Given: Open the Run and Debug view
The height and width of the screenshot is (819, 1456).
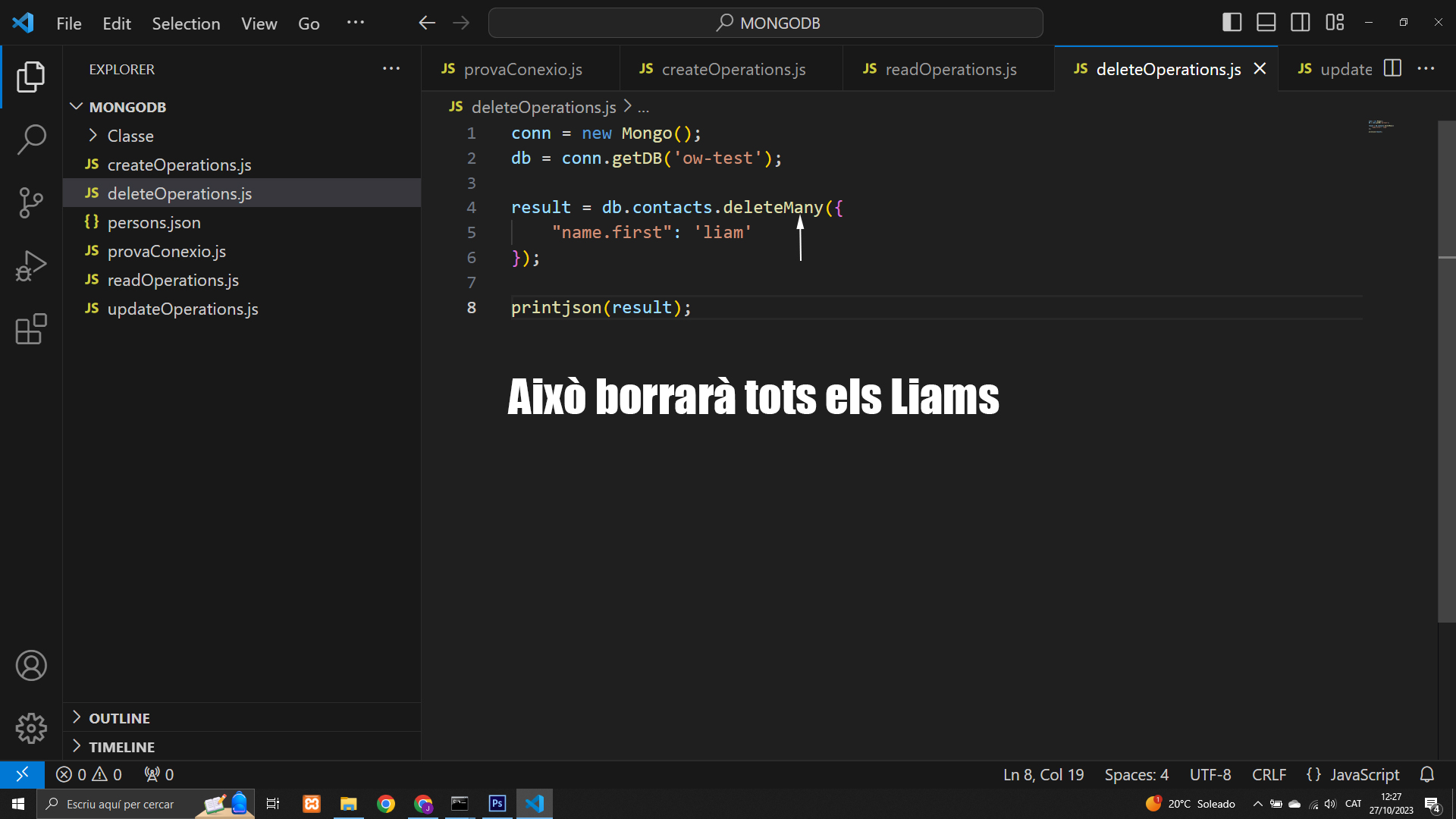Looking at the screenshot, I should pyautogui.click(x=31, y=266).
